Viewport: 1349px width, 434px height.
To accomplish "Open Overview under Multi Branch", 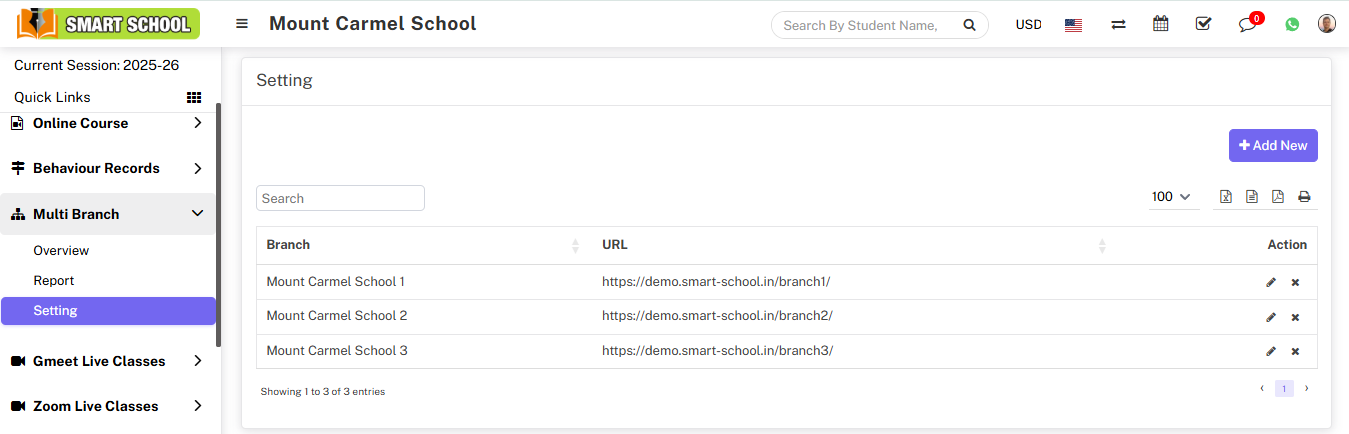I will [x=61, y=250].
